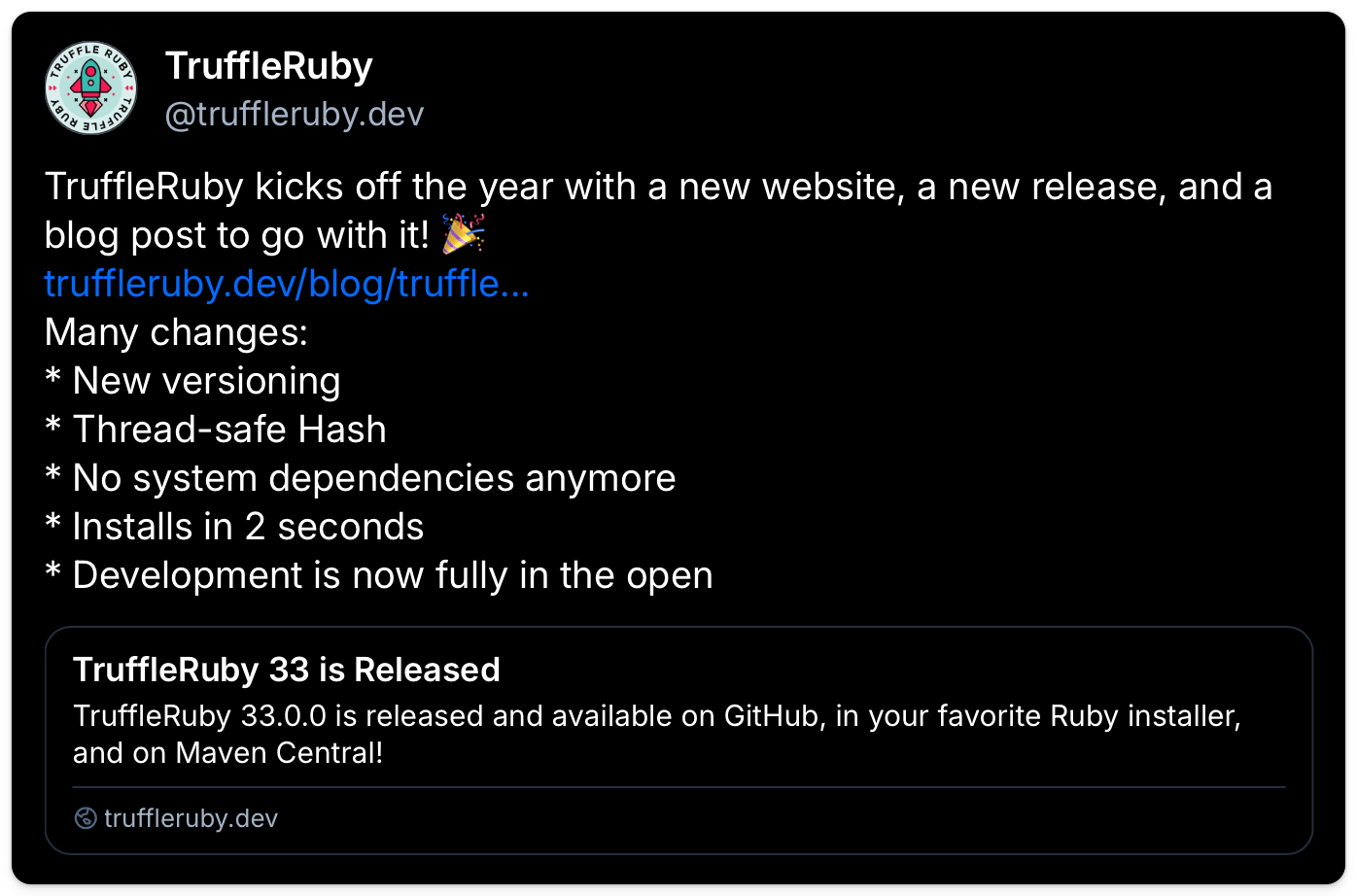Click 'and on Maven Central!' card text

click(228, 753)
